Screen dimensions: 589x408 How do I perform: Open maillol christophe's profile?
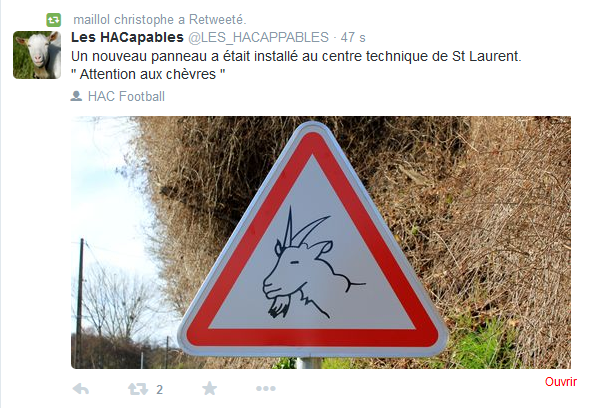coord(124,19)
